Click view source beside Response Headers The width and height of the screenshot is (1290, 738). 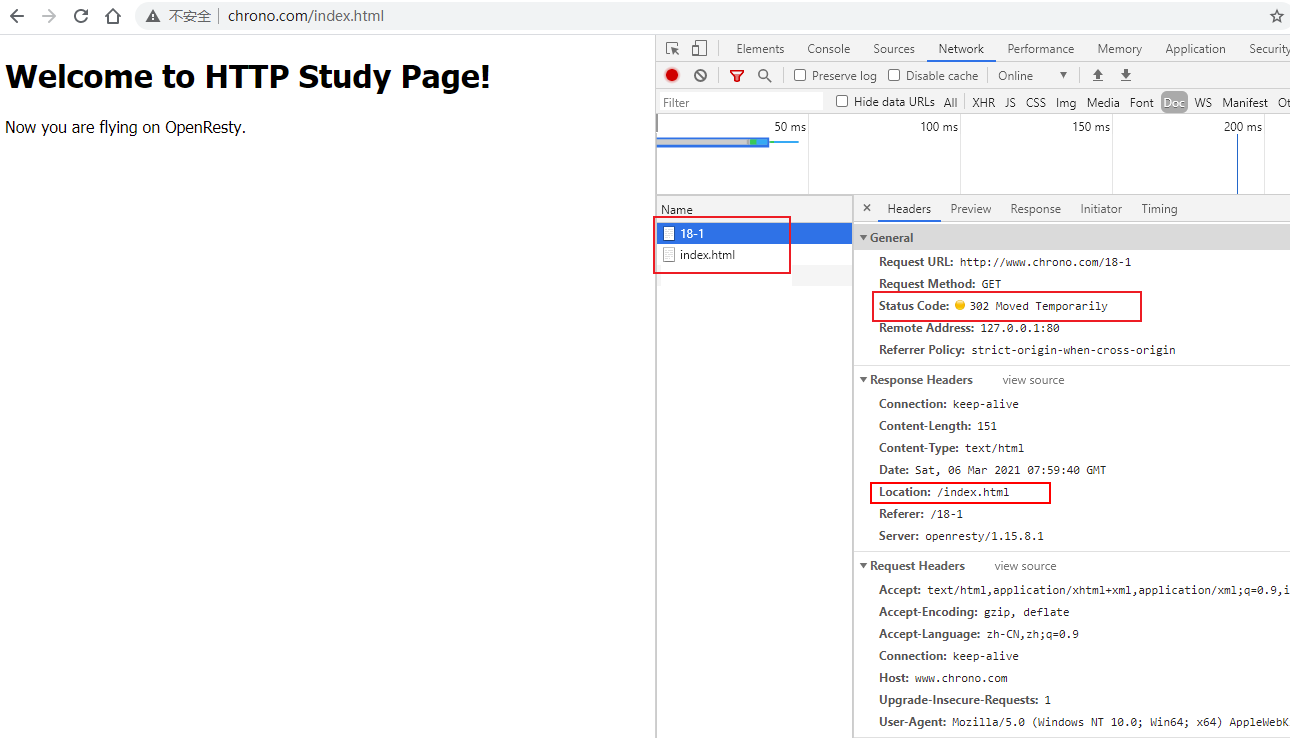pyautogui.click(x=1033, y=380)
